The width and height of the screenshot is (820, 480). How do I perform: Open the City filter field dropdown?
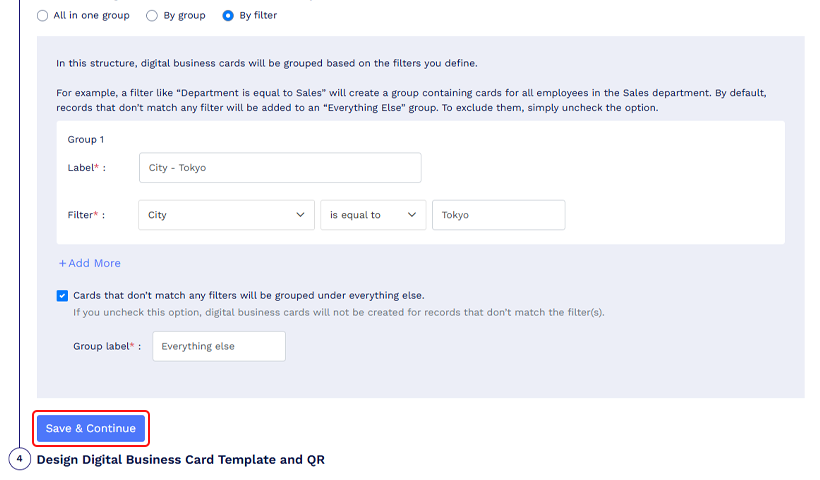click(226, 215)
